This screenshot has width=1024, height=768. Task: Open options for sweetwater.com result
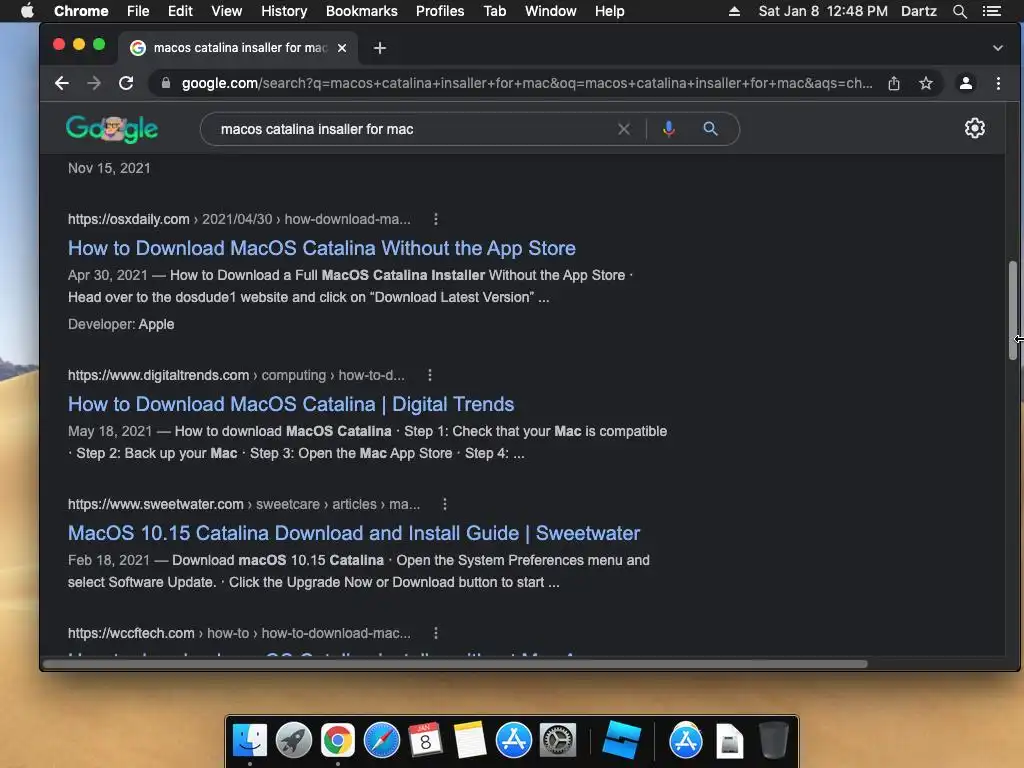(444, 504)
